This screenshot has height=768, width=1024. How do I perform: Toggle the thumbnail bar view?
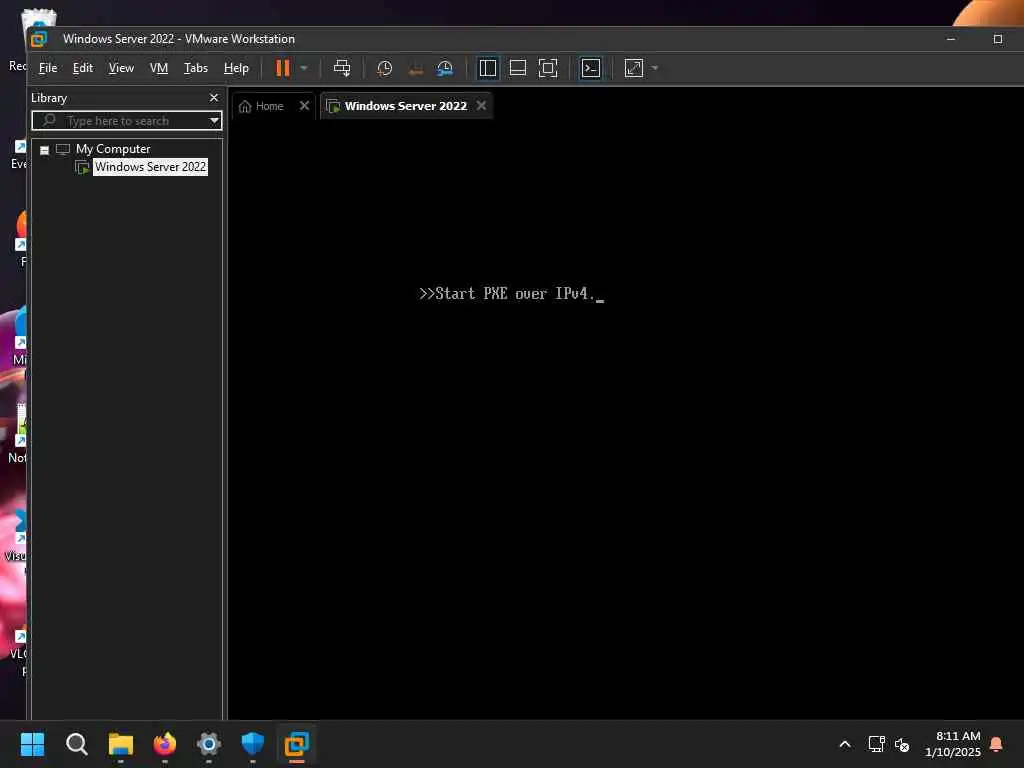tap(518, 68)
